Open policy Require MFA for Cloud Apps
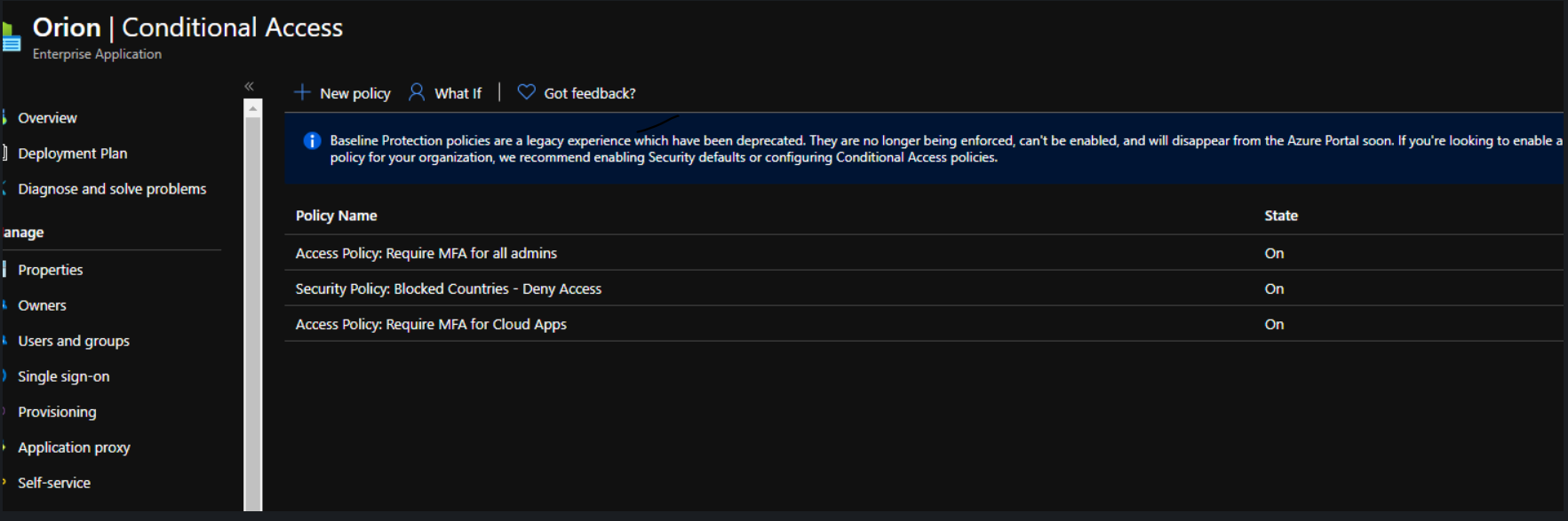This screenshot has width=1568, height=521. point(431,324)
